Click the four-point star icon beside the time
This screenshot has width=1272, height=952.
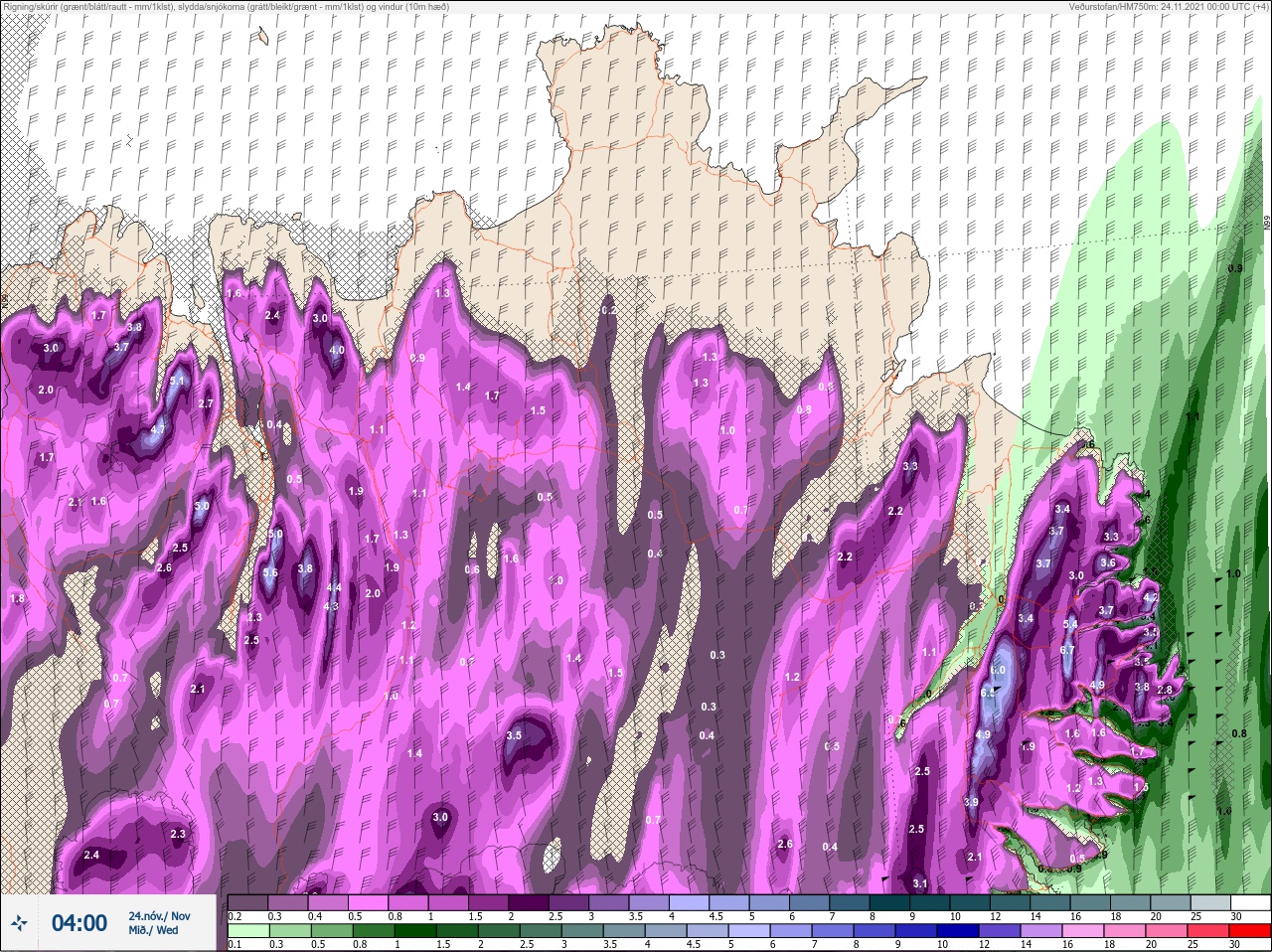tap(19, 923)
